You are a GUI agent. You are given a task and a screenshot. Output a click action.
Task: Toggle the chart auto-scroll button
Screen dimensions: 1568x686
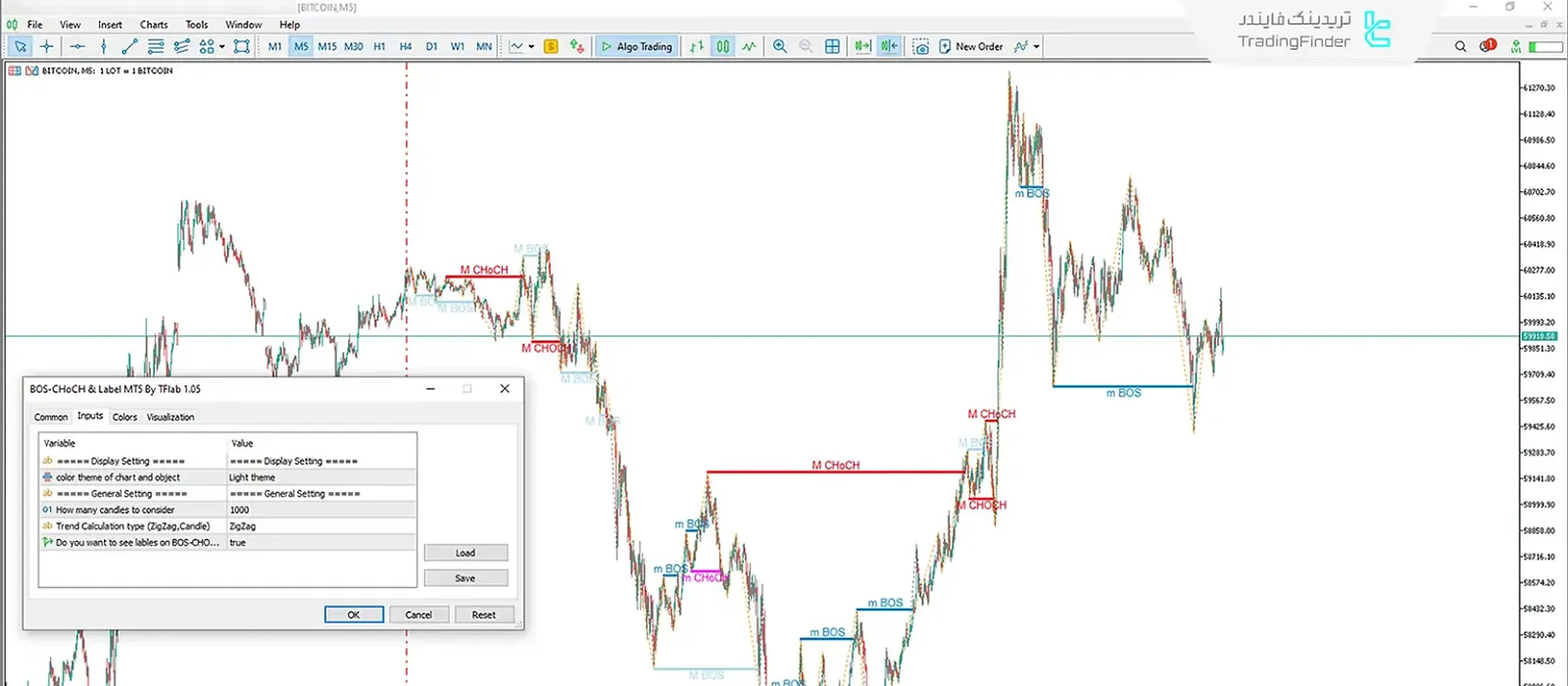coord(862,46)
